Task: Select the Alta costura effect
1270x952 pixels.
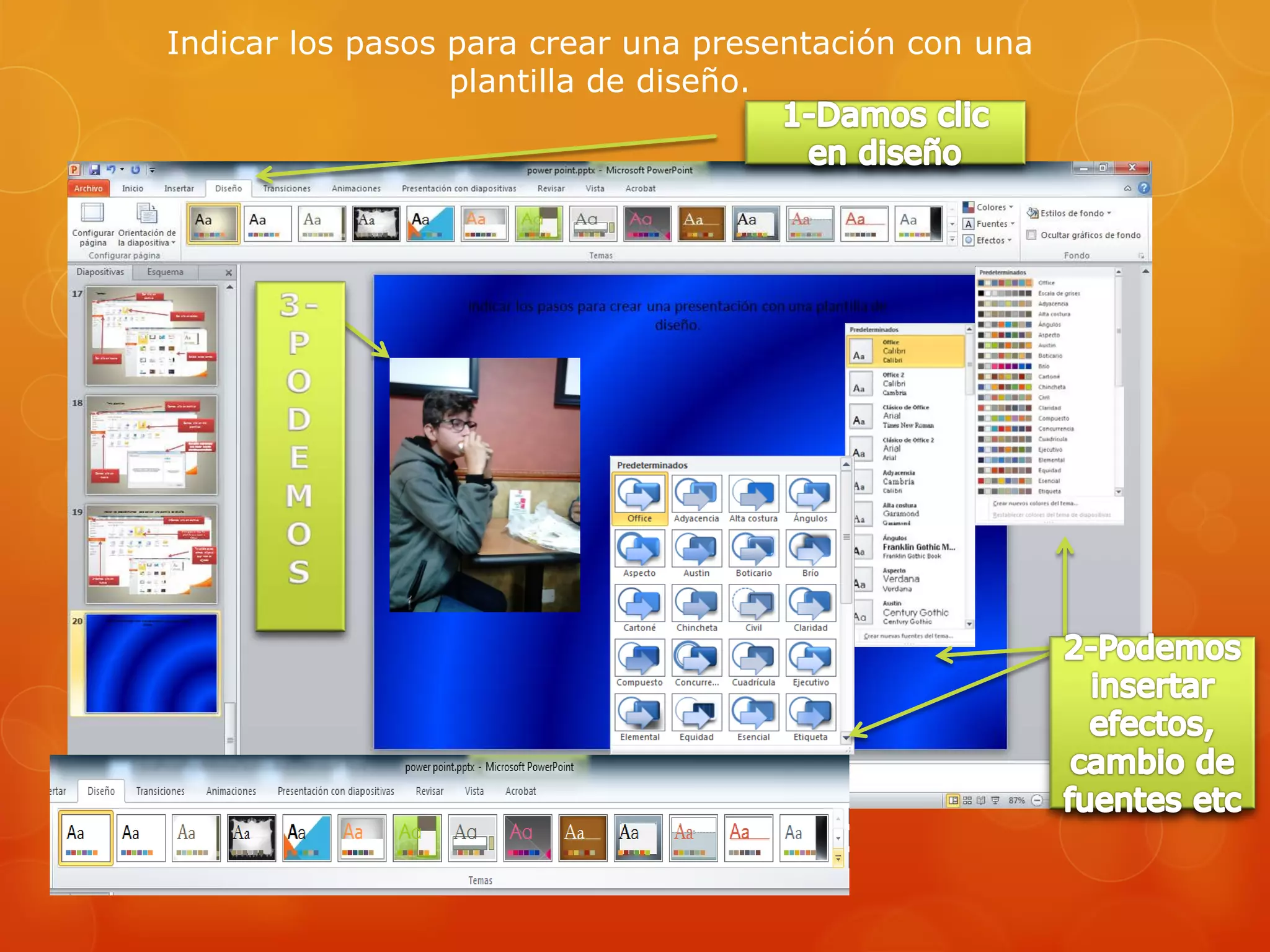Action: [753, 500]
